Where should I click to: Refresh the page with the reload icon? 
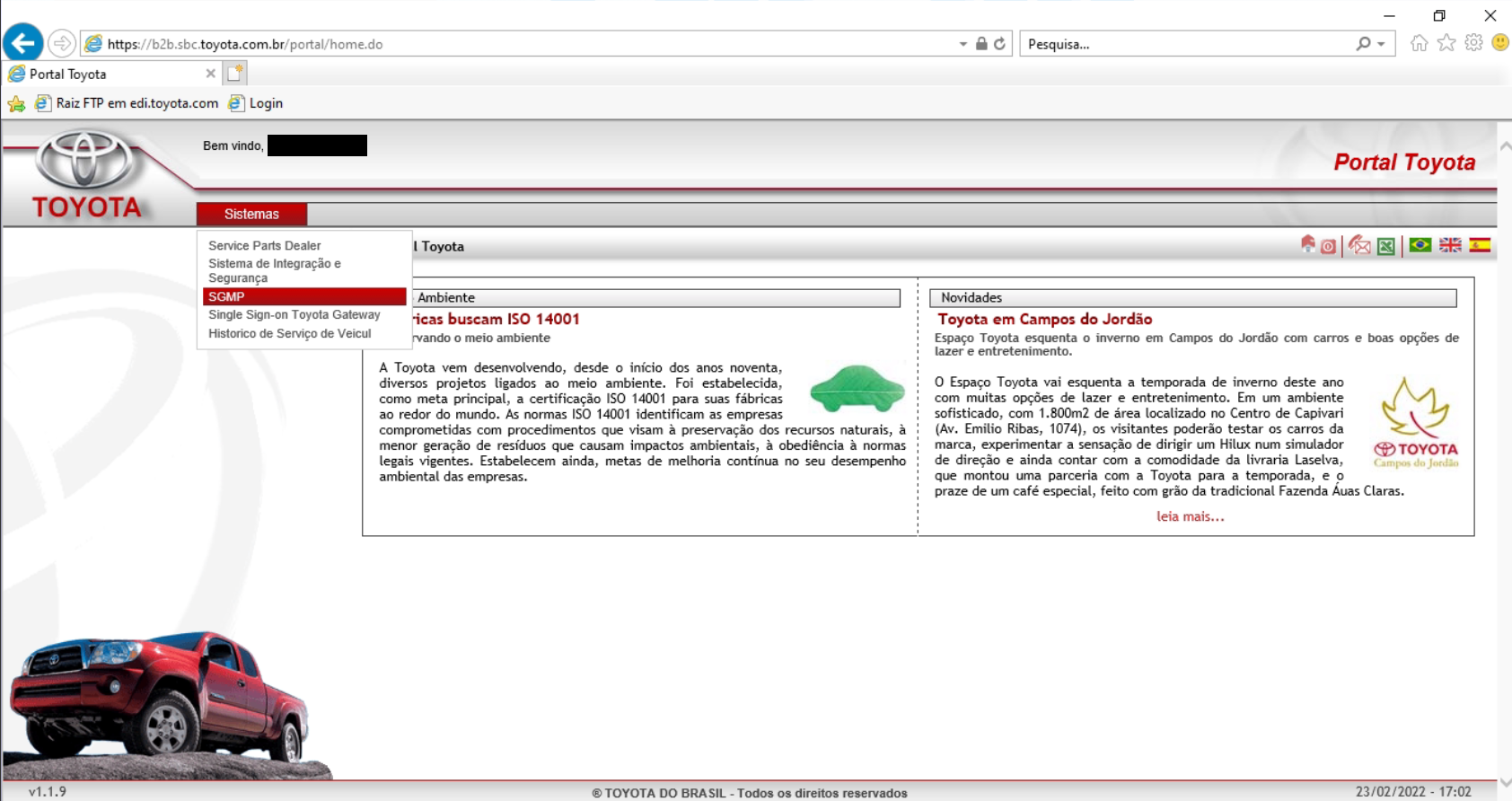[x=999, y=44]
